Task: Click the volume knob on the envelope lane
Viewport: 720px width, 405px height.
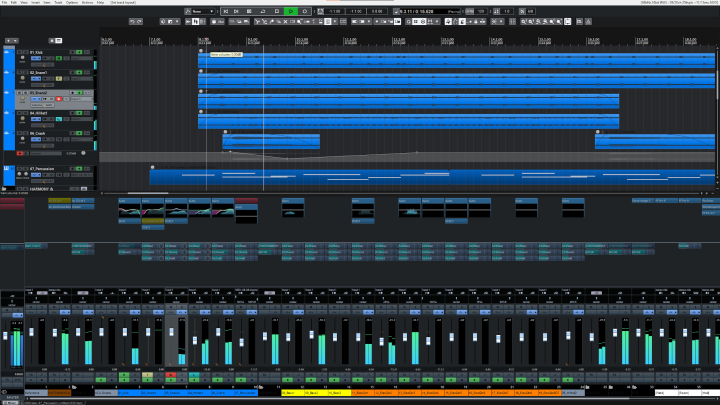Action: click(x=83, y=153)
